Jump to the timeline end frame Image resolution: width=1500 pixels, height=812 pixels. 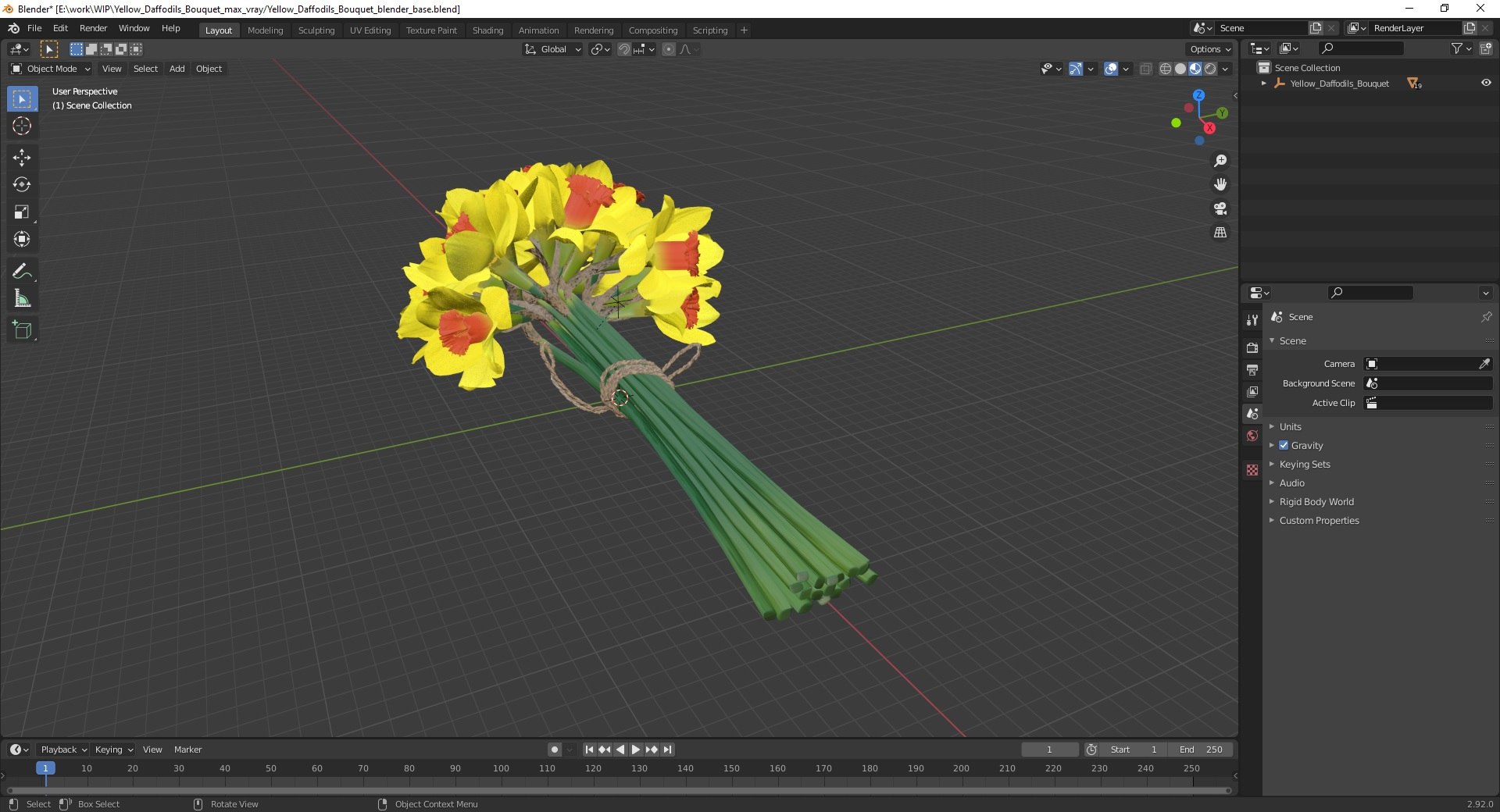667,750
